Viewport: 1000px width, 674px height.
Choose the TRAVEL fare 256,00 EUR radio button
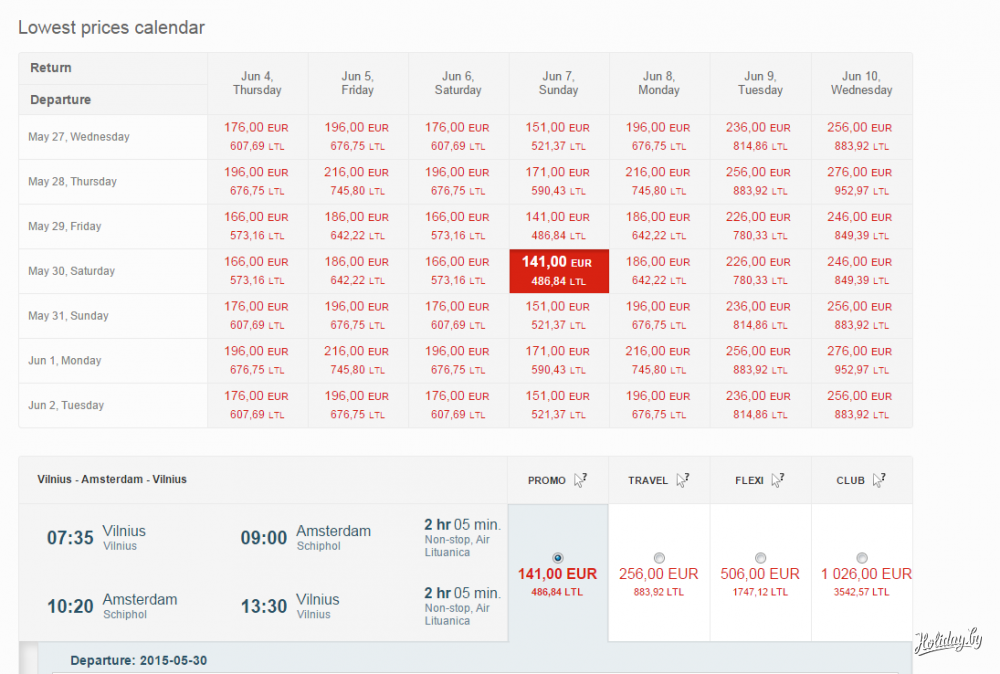[x=659, y=557]
